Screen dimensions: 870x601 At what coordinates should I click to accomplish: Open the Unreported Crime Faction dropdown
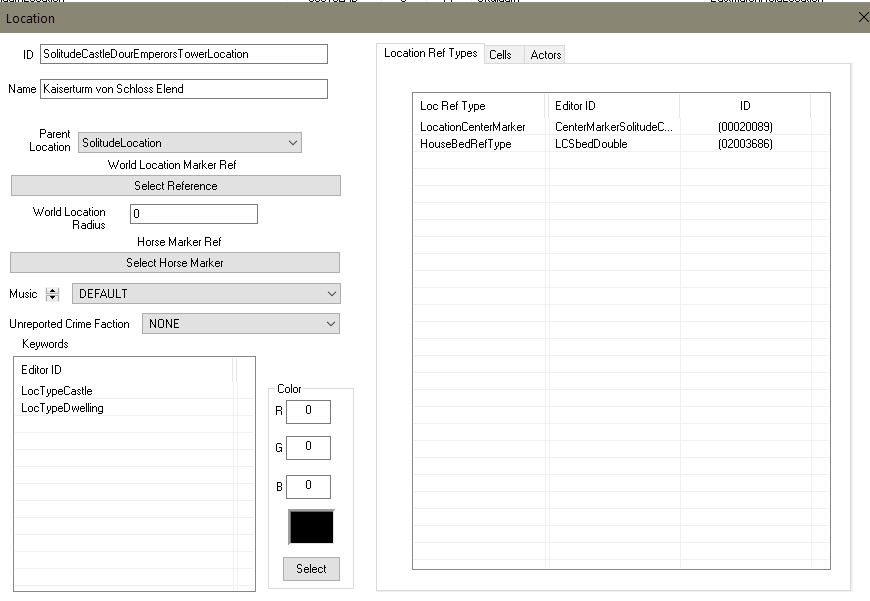coord(240,324)
